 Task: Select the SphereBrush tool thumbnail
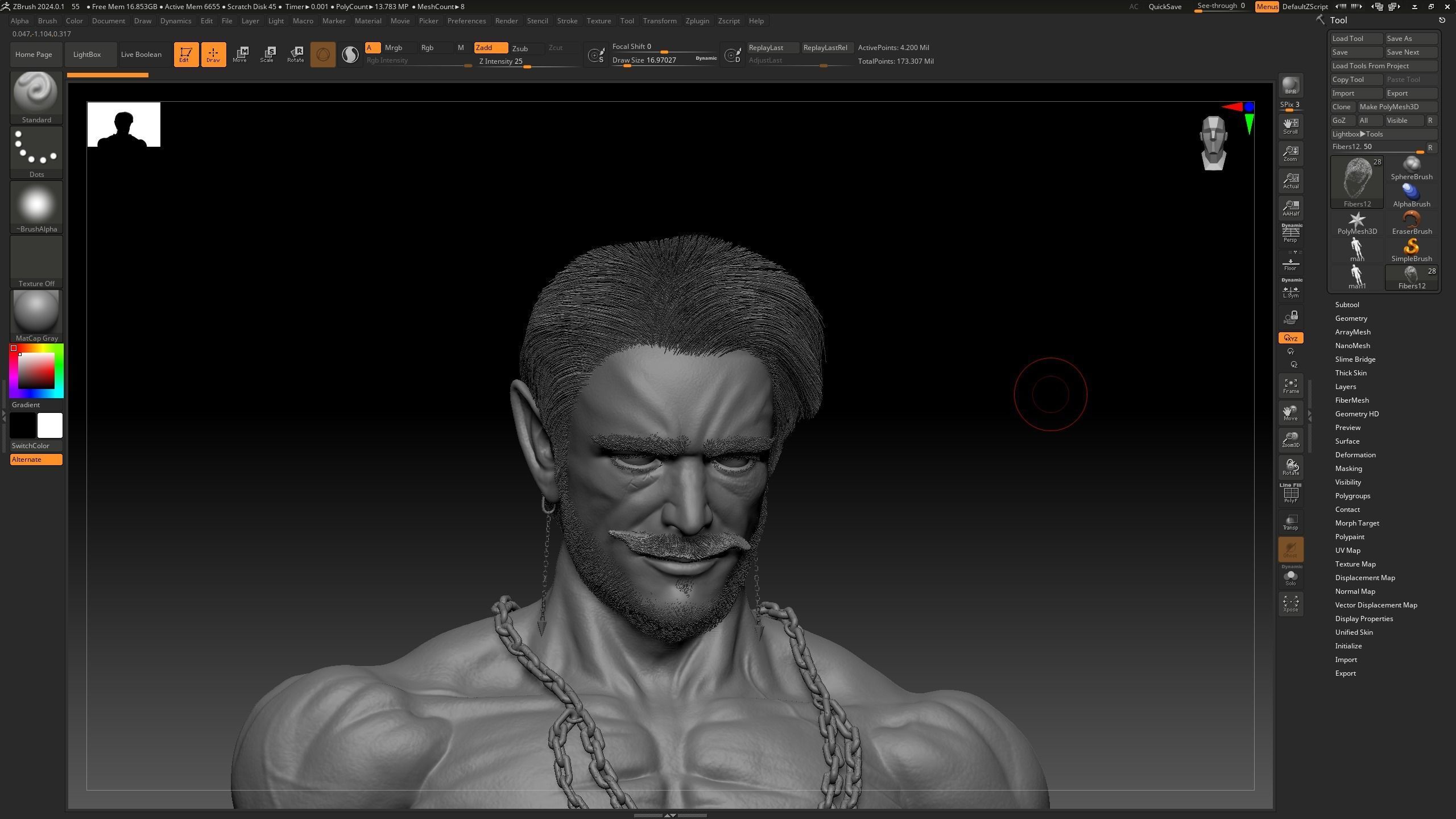click(1412, 168)
